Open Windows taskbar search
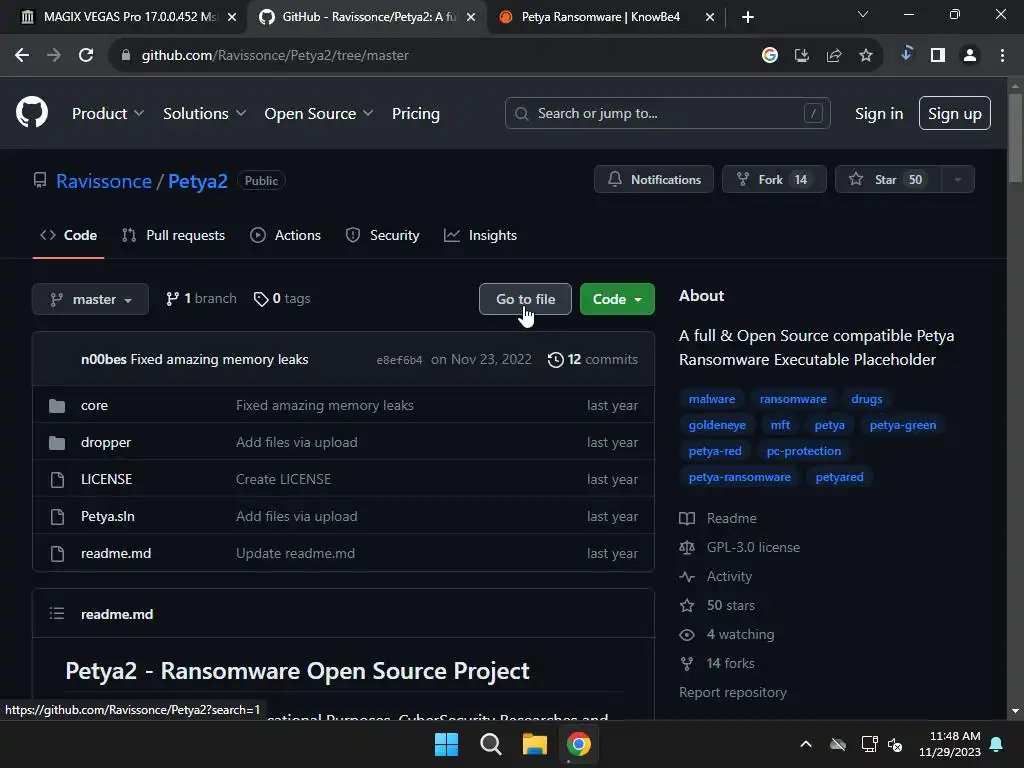The image size is (1024, 768). [x=490, y=744]
